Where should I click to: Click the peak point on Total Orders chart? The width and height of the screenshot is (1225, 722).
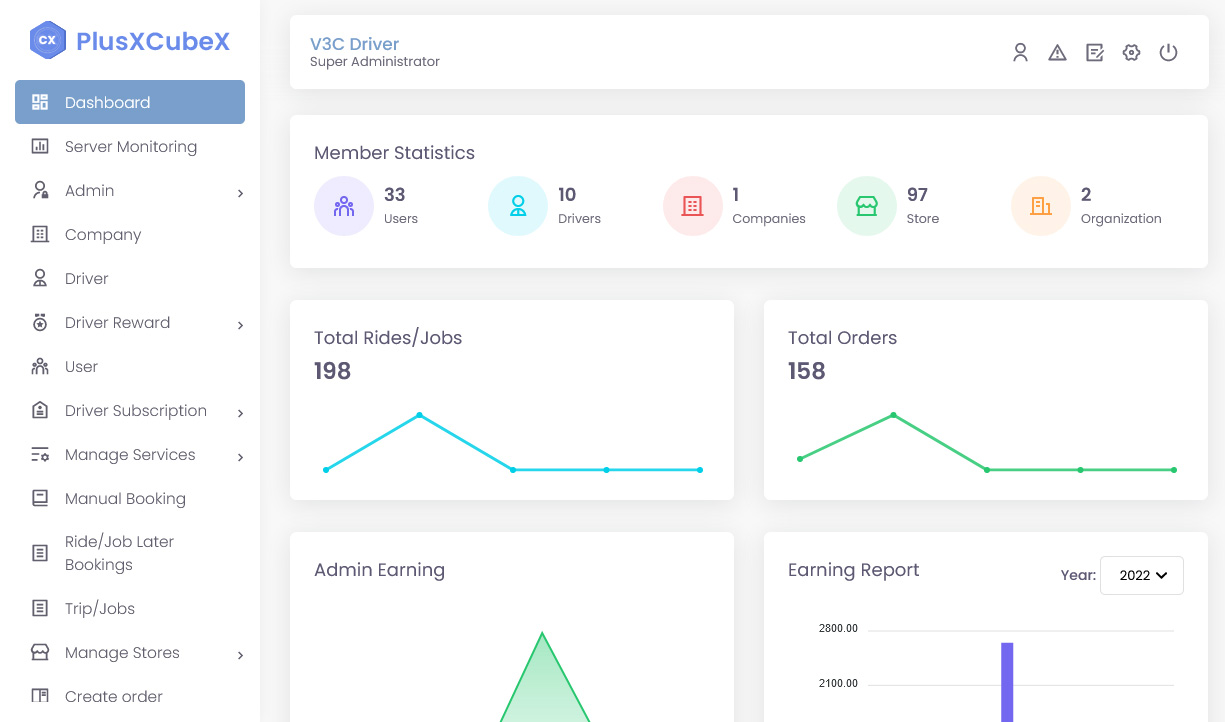tap(893, 415)
